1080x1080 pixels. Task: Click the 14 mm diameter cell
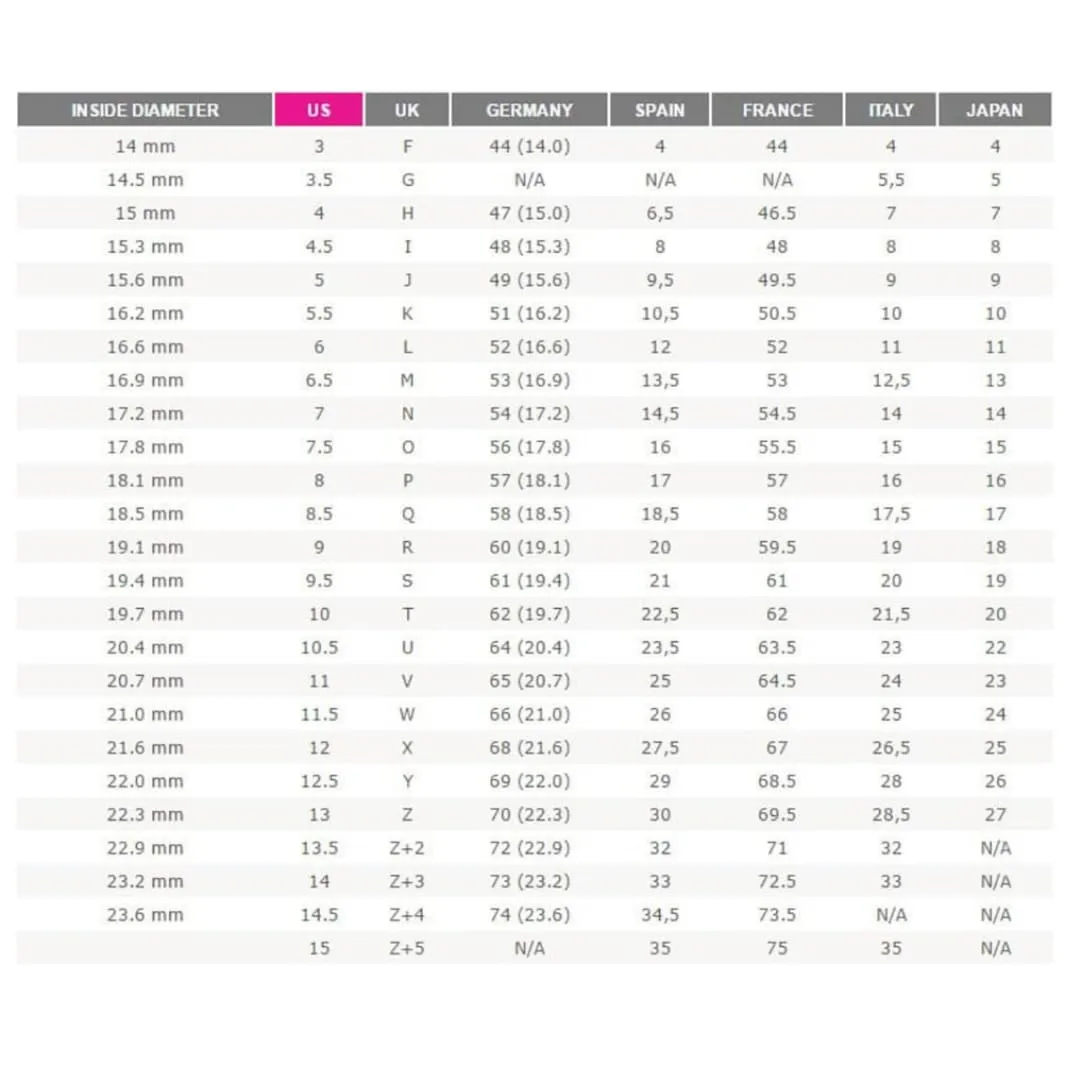(x=145, y=146)
